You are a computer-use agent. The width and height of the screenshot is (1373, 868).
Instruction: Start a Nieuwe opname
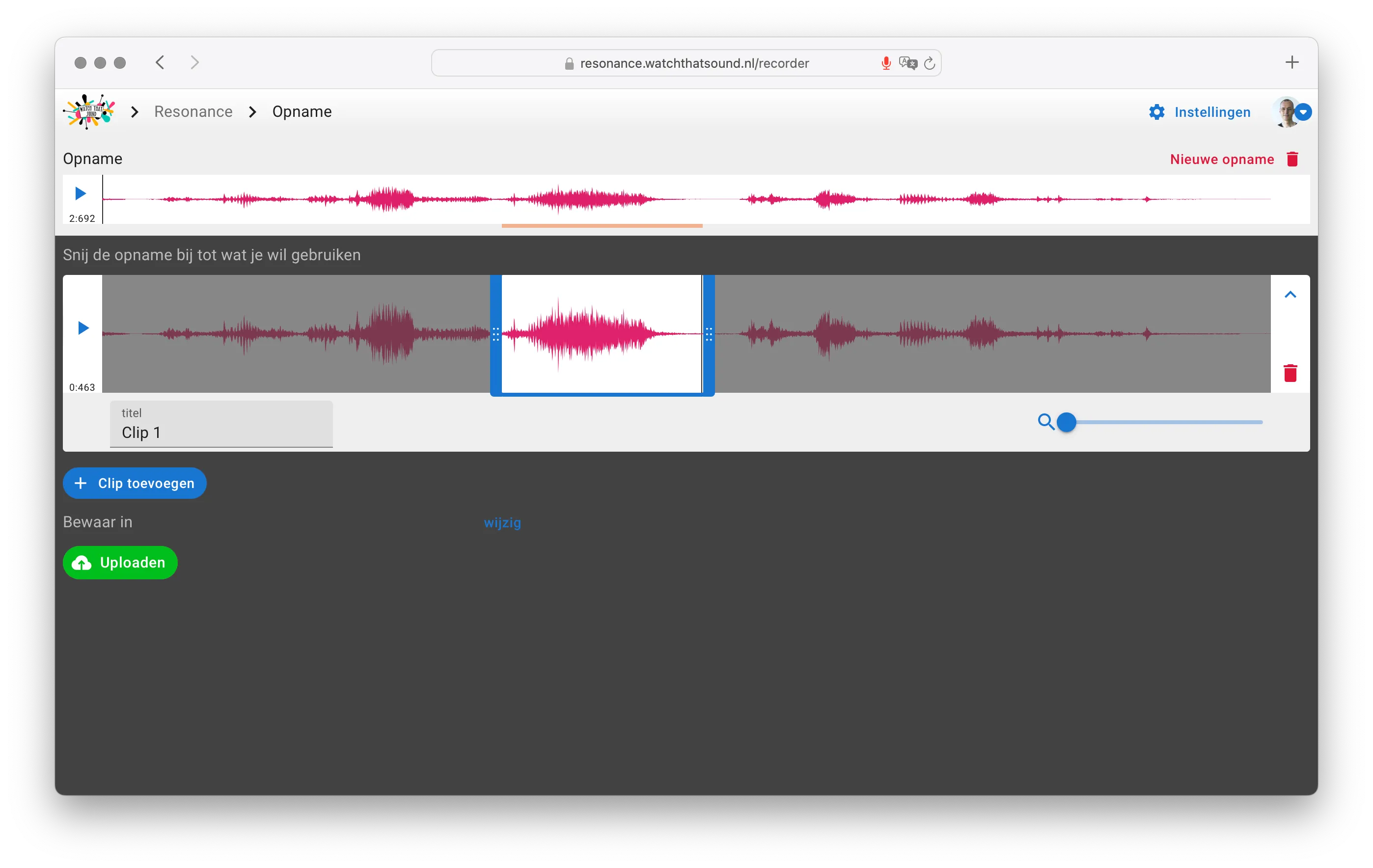coord(1221,159)
